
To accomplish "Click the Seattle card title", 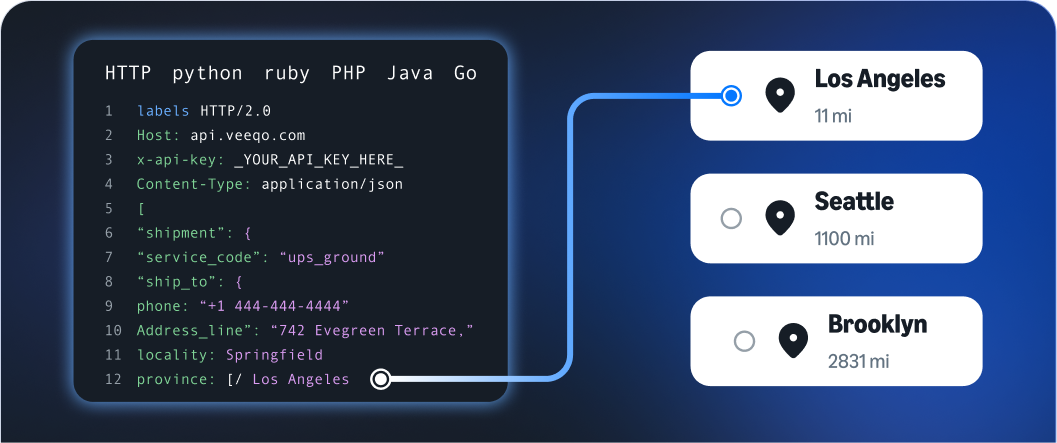I will 854,201.
